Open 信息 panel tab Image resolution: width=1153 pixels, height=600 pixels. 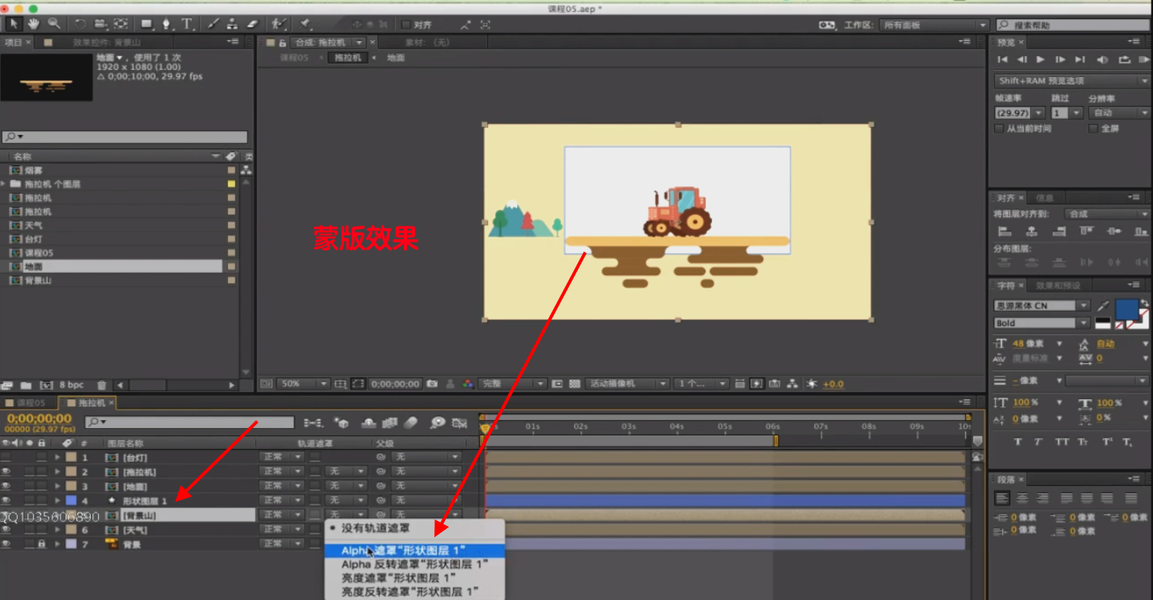[x=1044, y=198]
